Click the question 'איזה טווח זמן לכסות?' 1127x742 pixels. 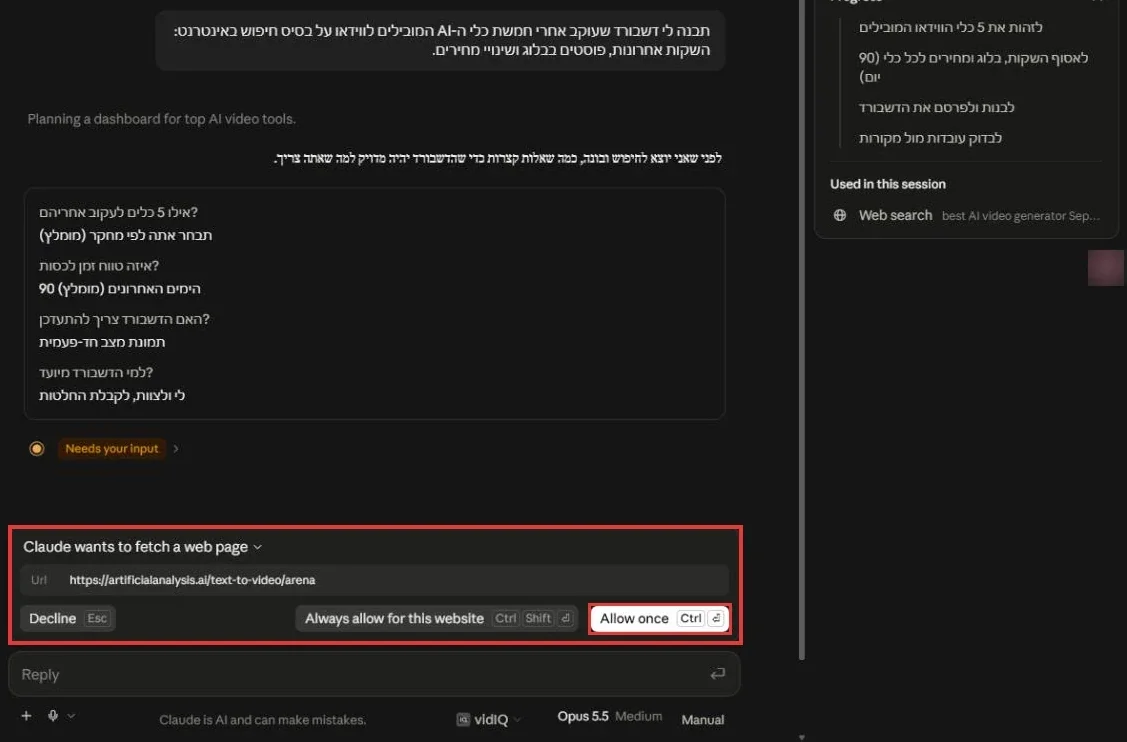point(99,265)
